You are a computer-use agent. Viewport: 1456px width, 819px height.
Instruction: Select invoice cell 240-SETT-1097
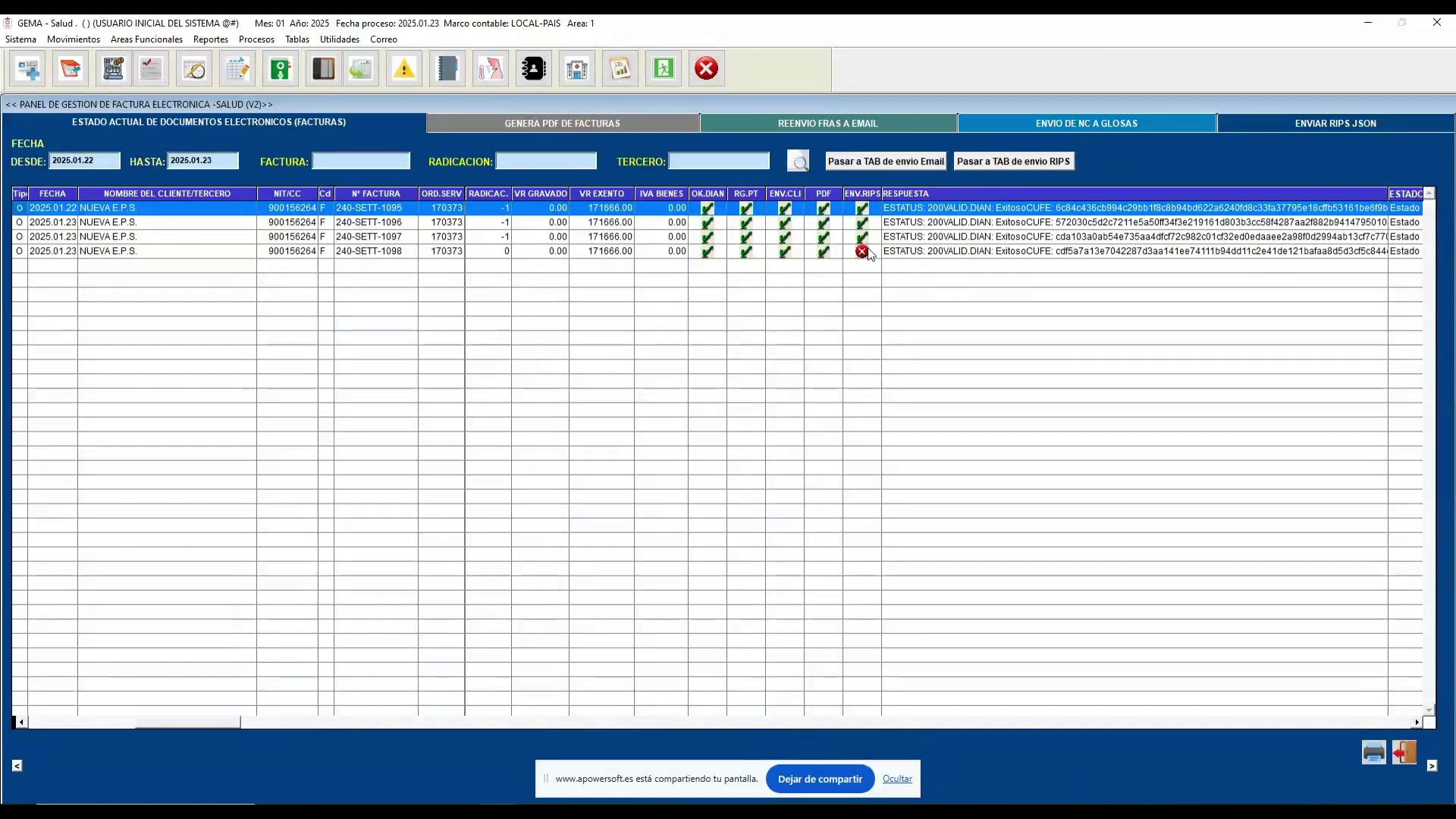(376, 237)
